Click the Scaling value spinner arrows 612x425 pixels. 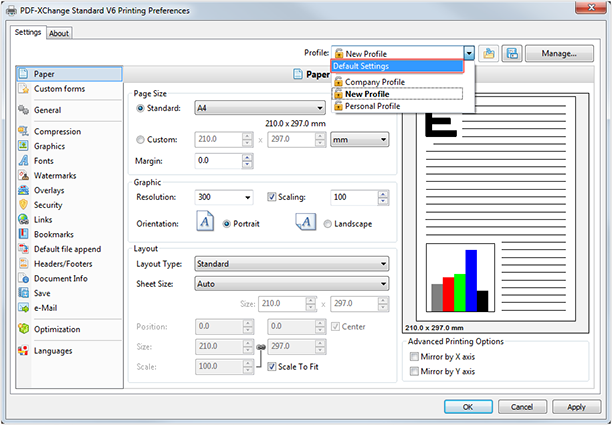[383, 197]
